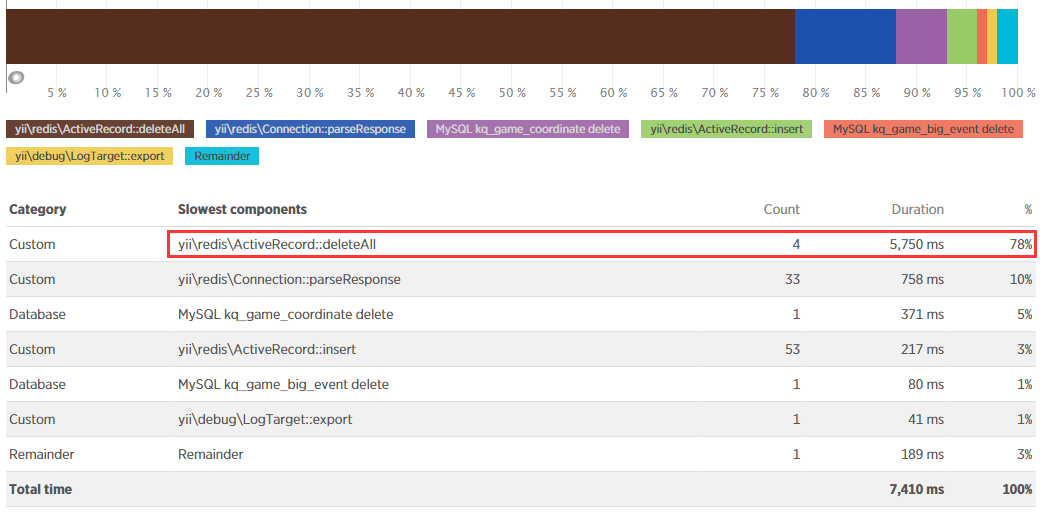This screenshot has width=1044, height=515.
Task: Select the yii\redis\ActiveRecord::deleteAll legend label
Action: (x=100, y=129)
